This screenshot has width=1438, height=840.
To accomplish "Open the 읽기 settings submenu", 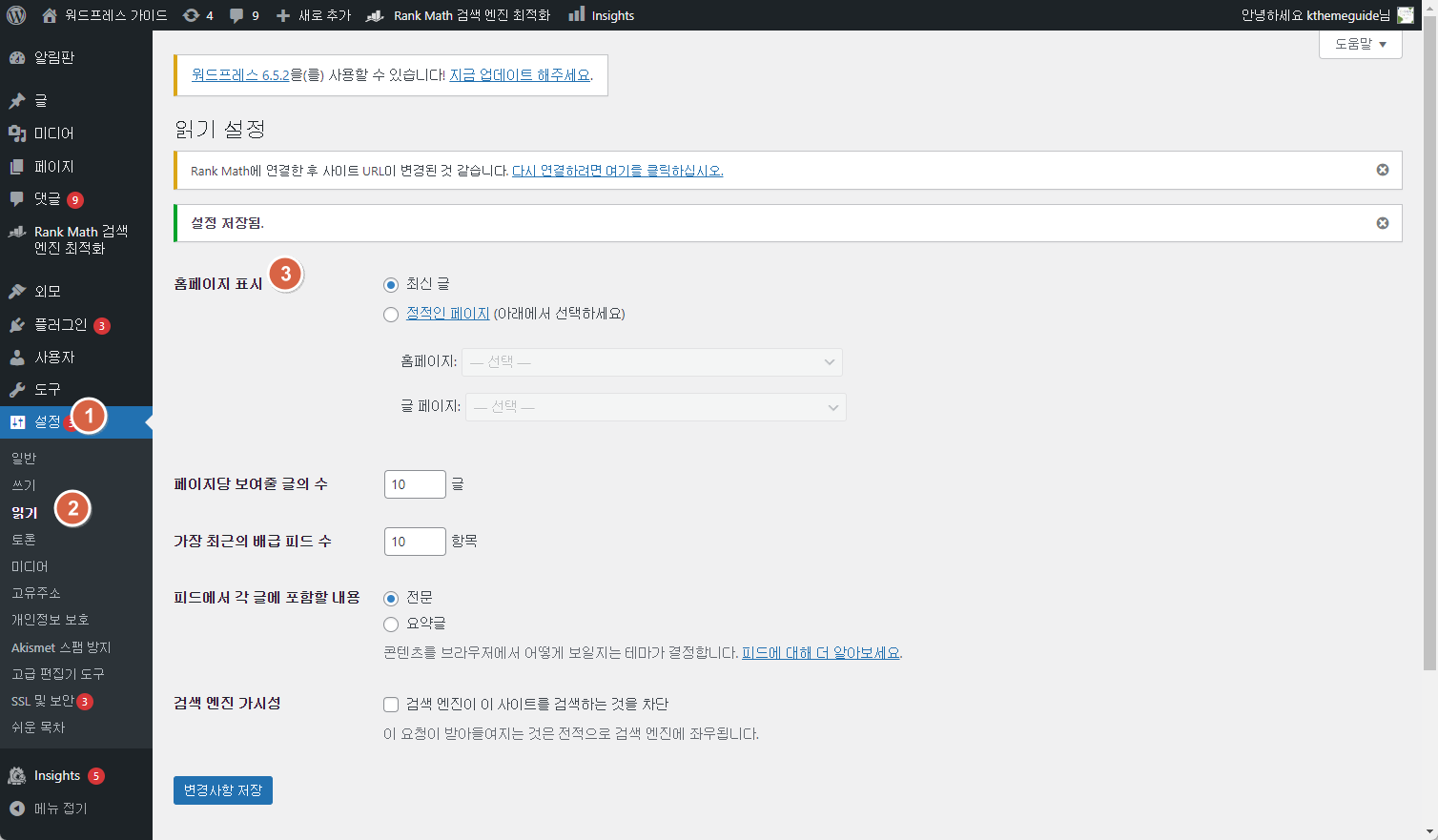I will pos(24,513).
